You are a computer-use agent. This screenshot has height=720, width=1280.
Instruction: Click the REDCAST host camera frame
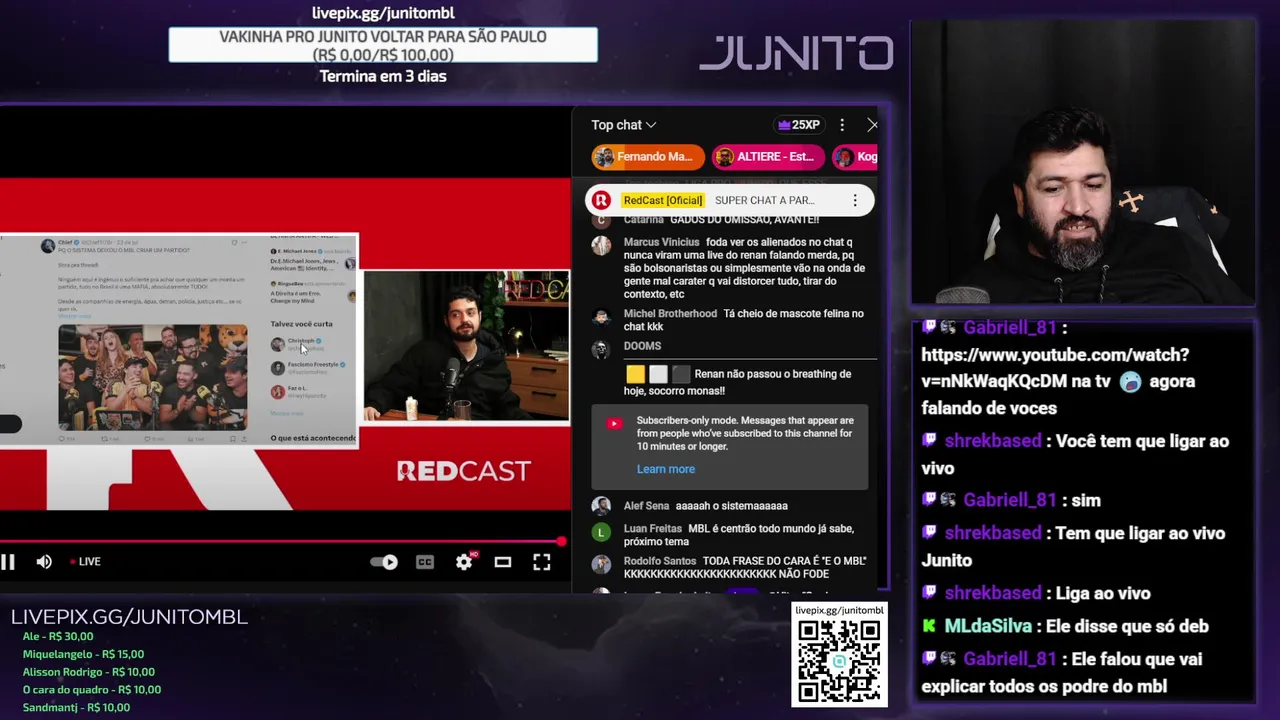click(x=466, y=346)
